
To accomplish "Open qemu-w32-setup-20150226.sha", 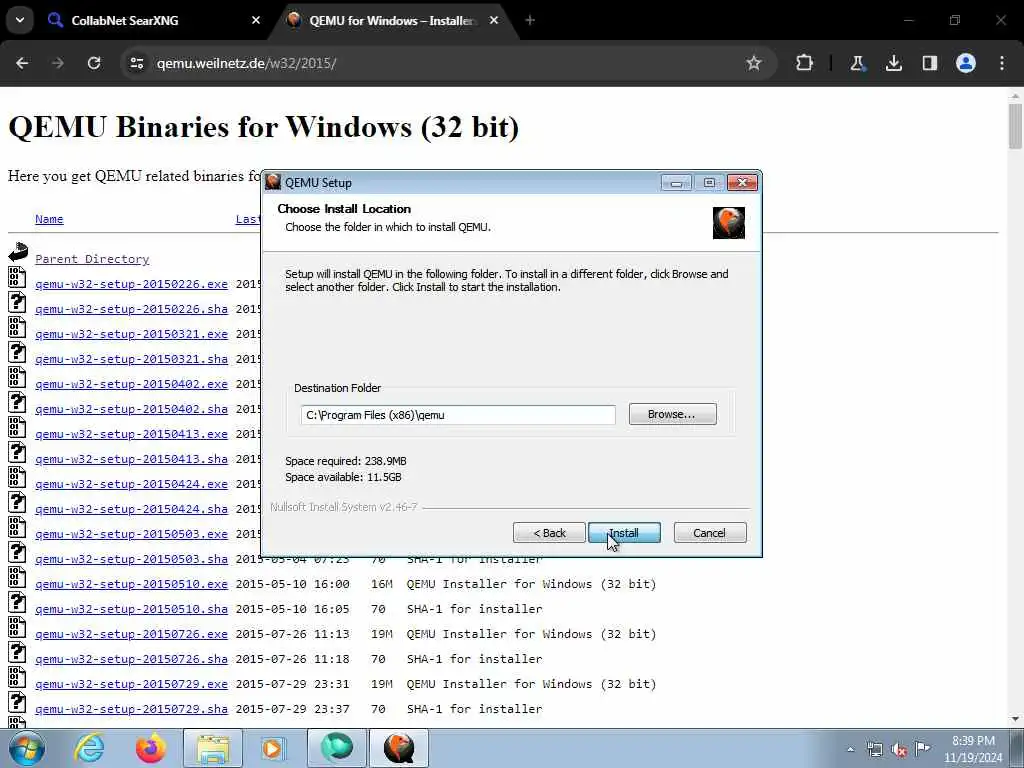I will [131, 309].
